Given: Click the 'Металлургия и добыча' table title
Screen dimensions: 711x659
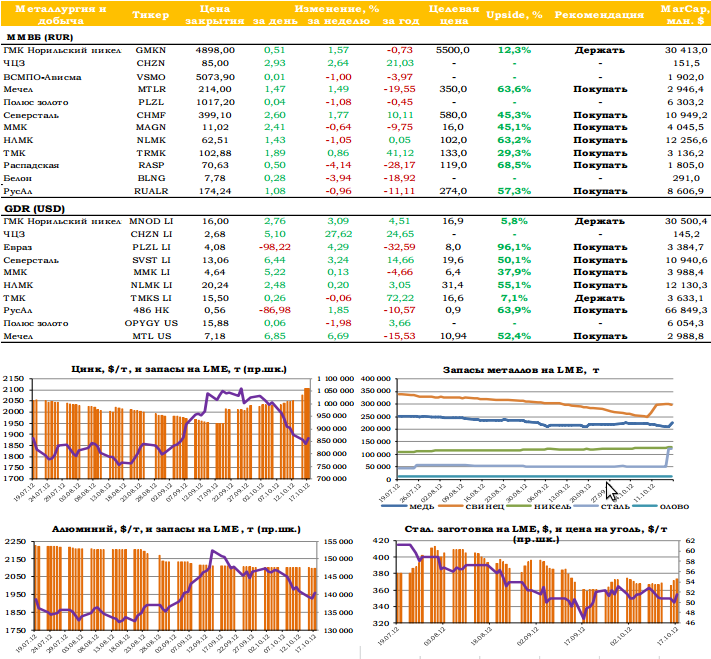Looking at the screenshot, I should [61, 15].
